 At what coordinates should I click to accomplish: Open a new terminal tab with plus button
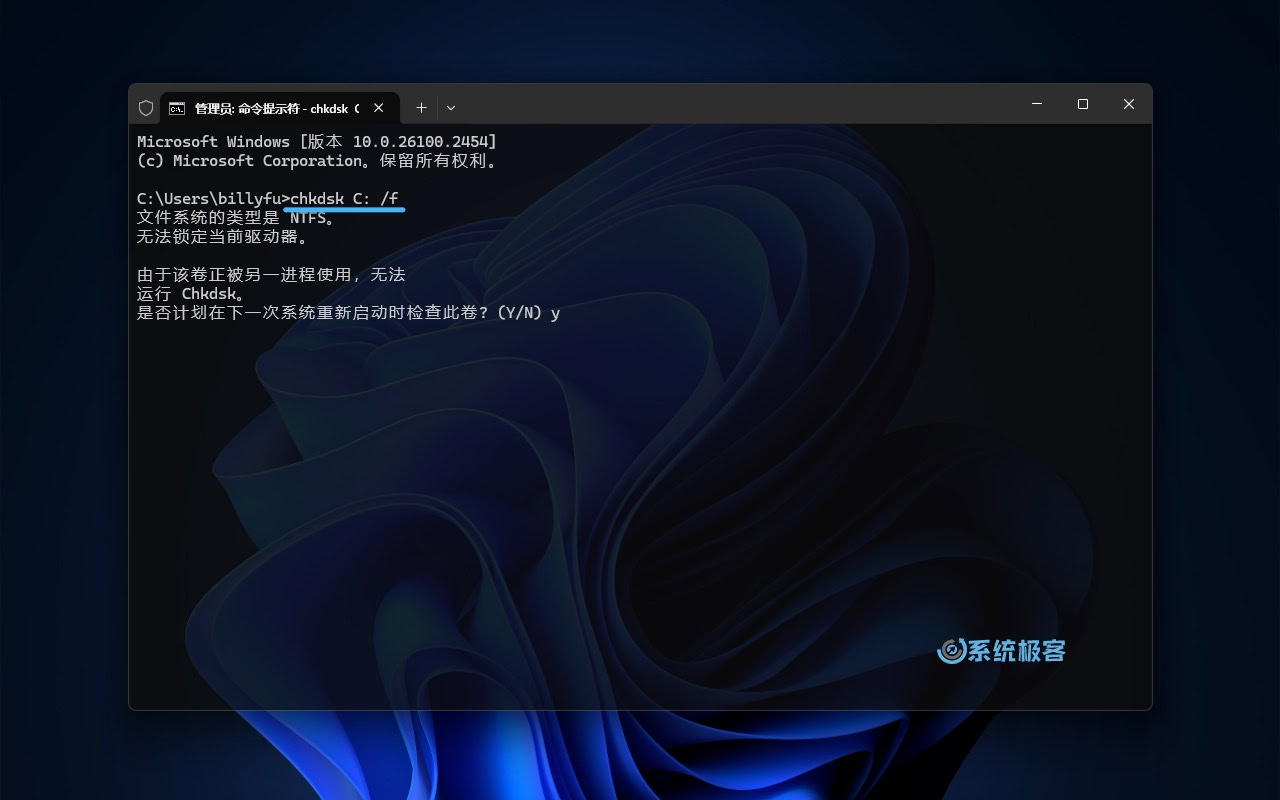(x=421, y=108)
